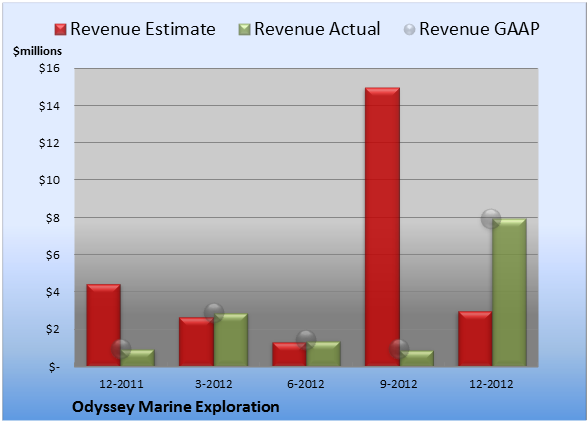Click the $4 axis label

coord(53,292)
